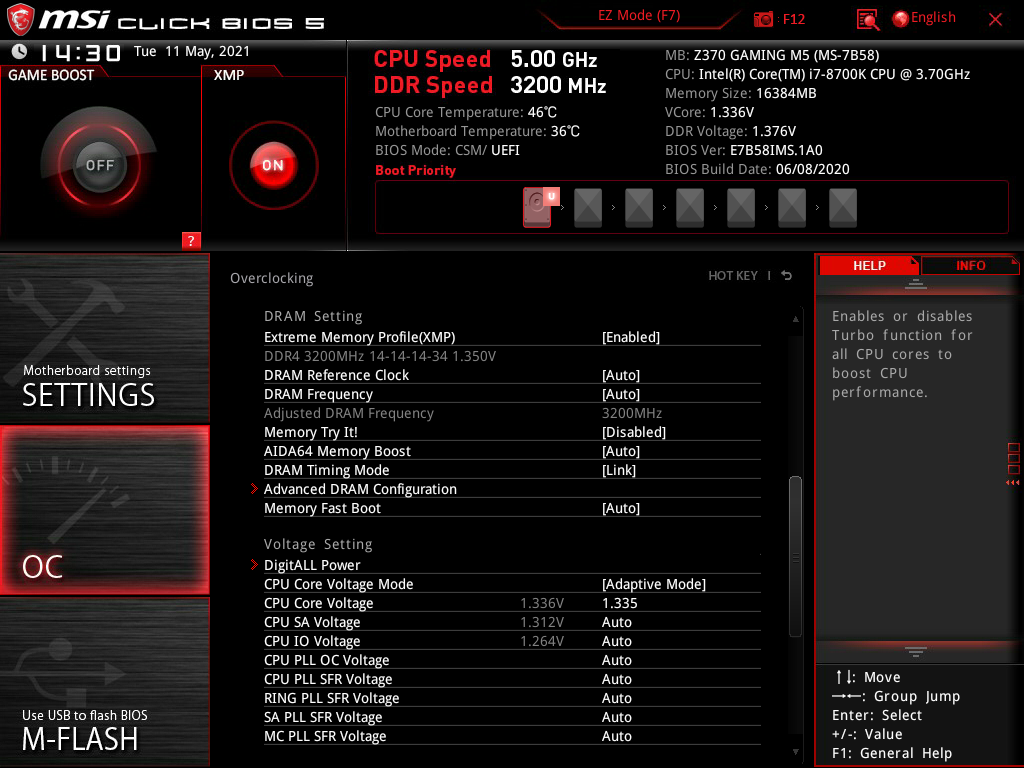
Task: Click the date Tue 11 May, 2021
Action: [x=192, y=51]
